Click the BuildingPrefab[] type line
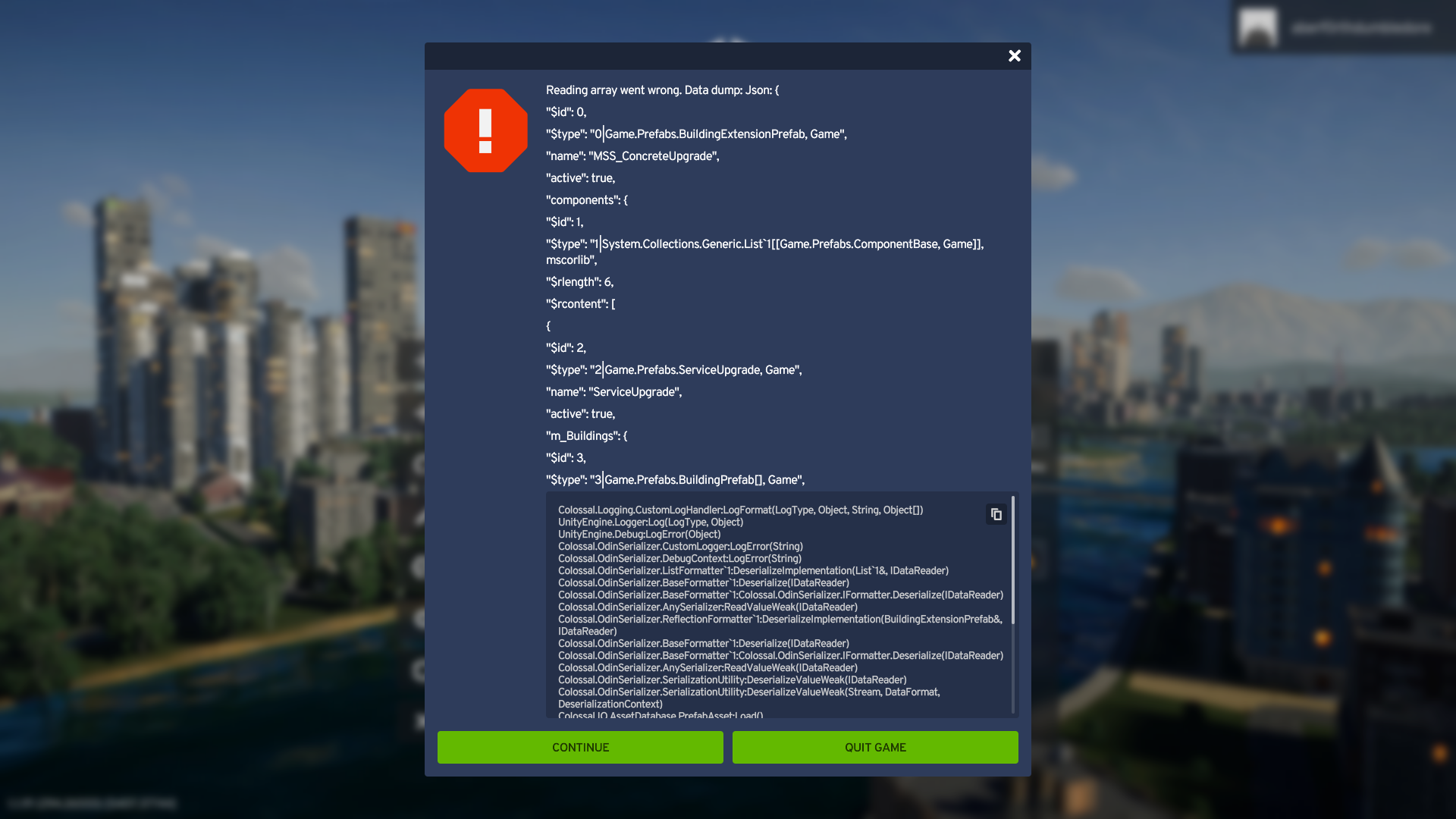Viewport: 1456px width, 819px height. click(675, 480)
